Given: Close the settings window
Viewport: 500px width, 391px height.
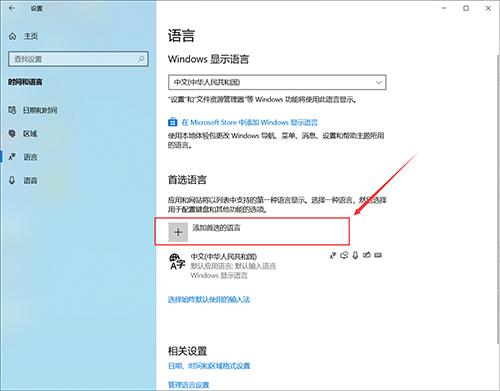Looking at the screenshot, I should point(488,8).
